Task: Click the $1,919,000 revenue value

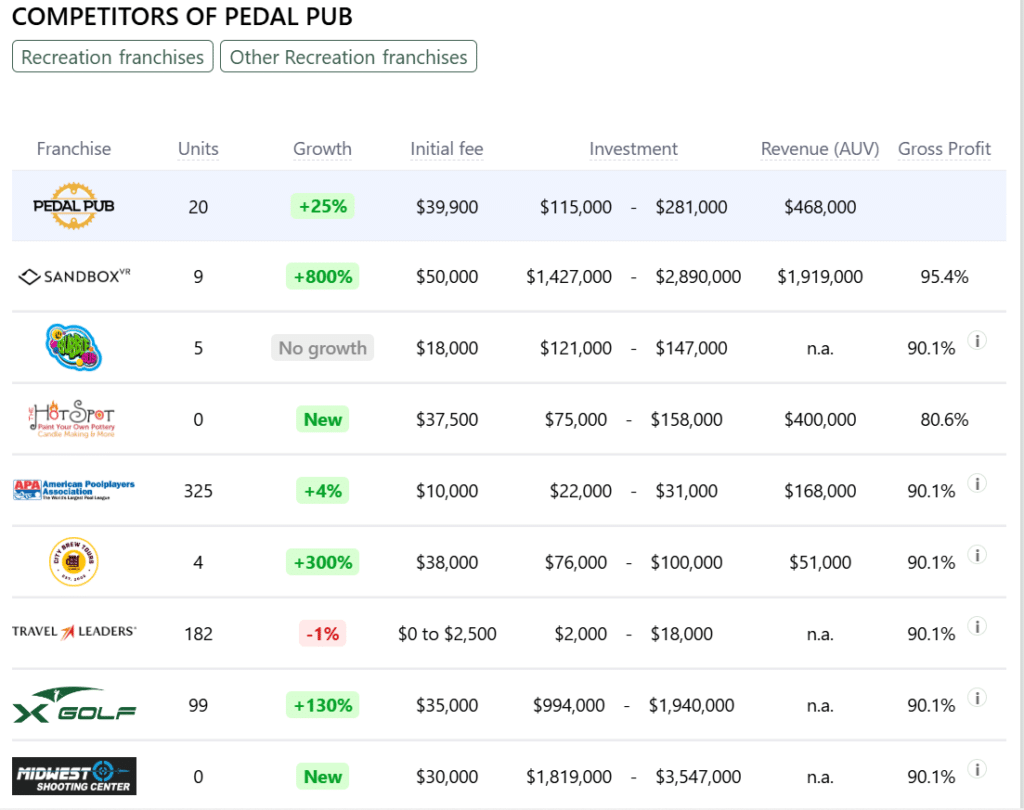Action: pyautogui.click(x=820, y=277)
